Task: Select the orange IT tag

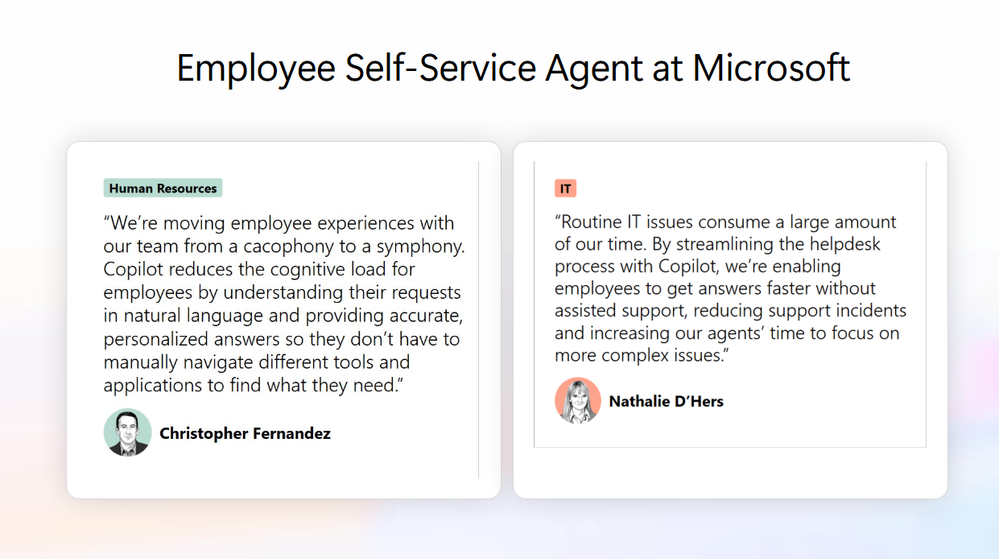Action: (x=565, y=189)
